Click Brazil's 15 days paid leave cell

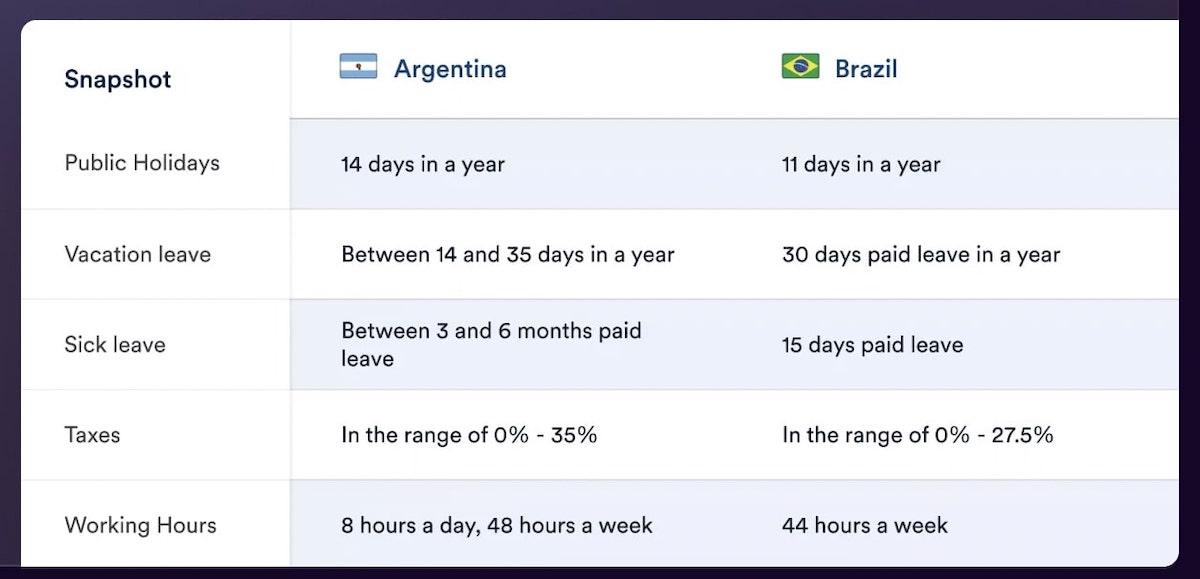tap(873, 345)
